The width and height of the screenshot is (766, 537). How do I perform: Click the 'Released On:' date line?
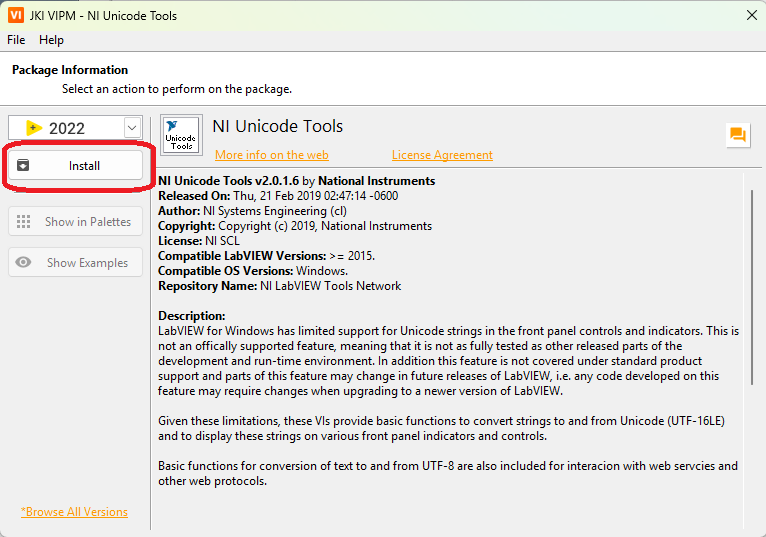point(278,196)
